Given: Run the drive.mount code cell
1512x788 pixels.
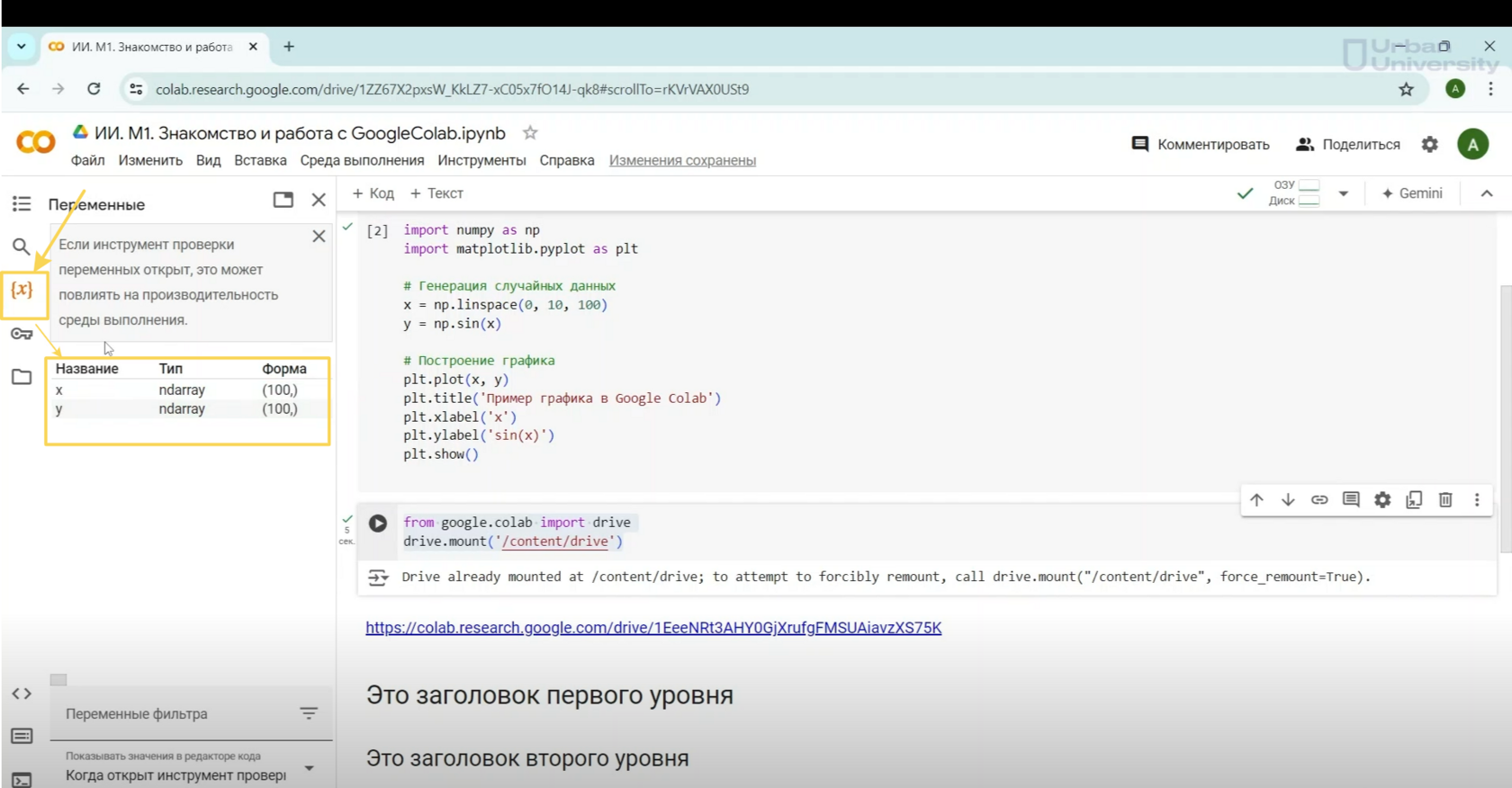Looking at the screenshot, I should [378, 524].
